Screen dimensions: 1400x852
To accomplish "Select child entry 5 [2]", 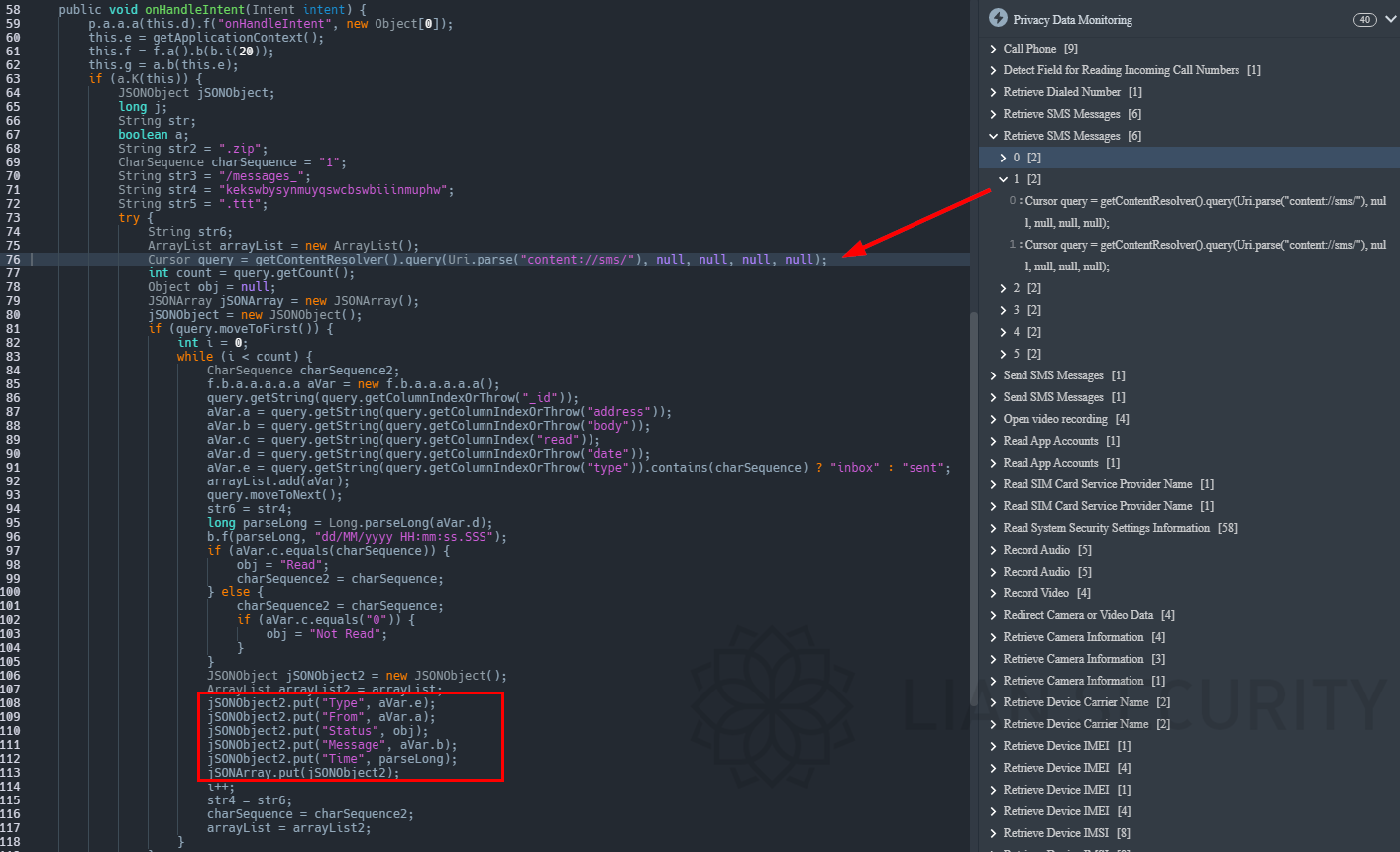I will click(1026, 354).
